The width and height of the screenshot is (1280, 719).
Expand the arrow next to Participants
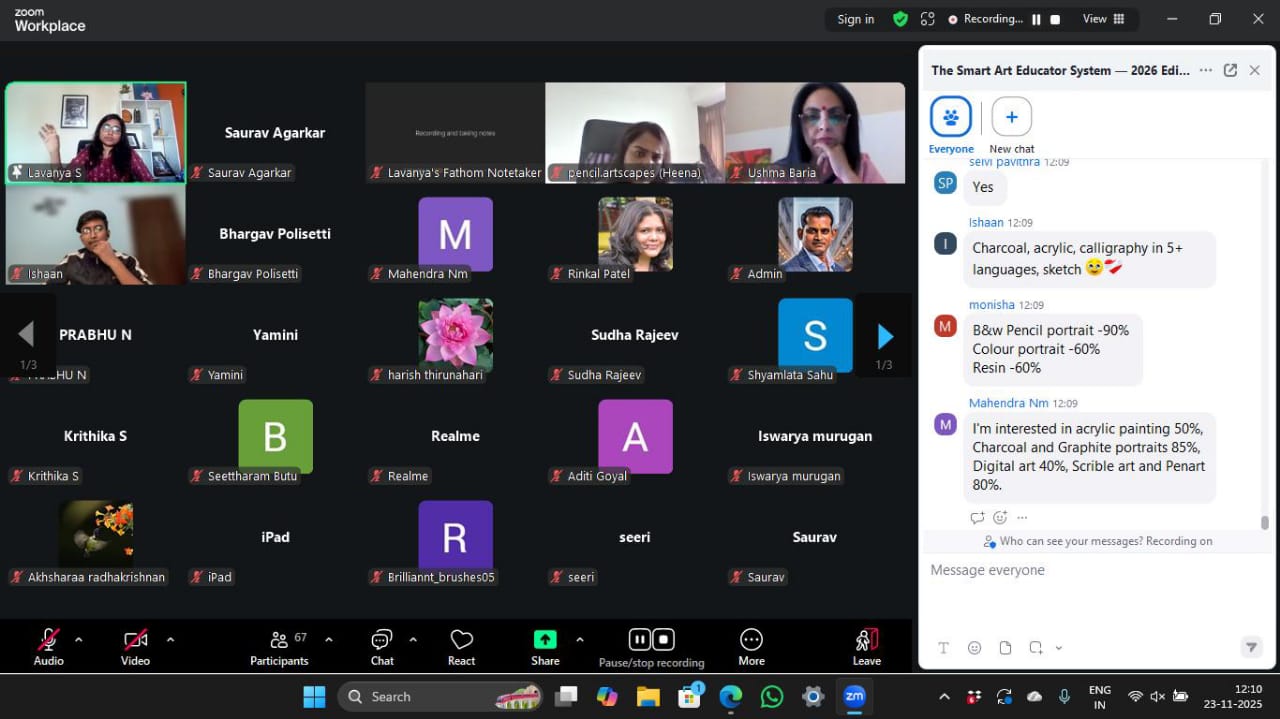(x=328, y=639)
